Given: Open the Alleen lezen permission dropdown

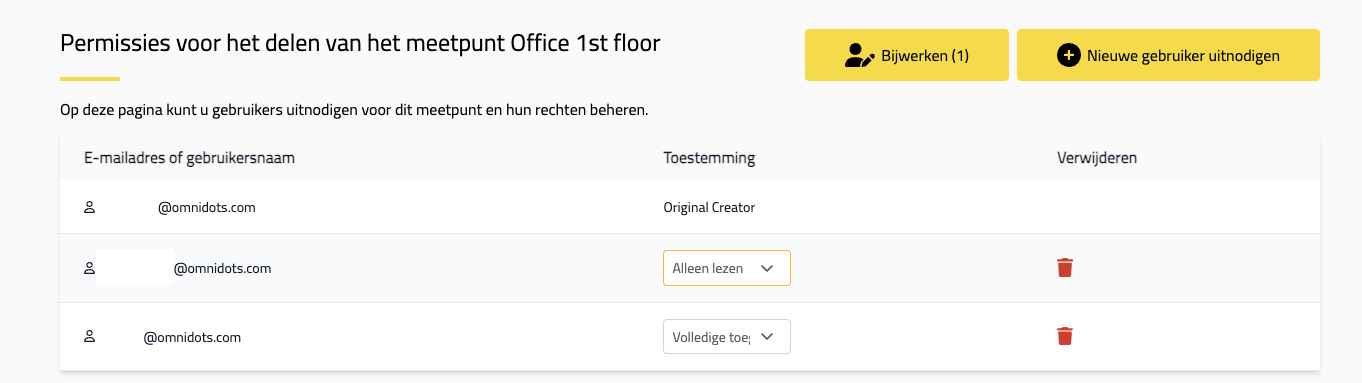Looking at the screenshot, I should [727, 268].
